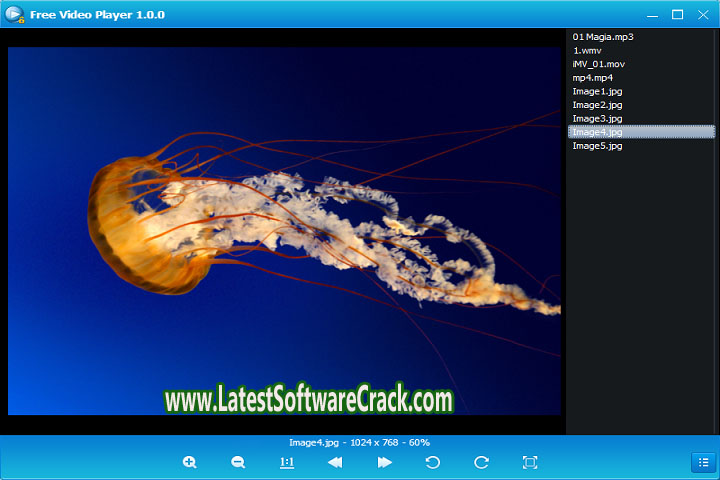Click the jellyfish image preview
This screenshot has width=720, height=480.
(284, 231)
